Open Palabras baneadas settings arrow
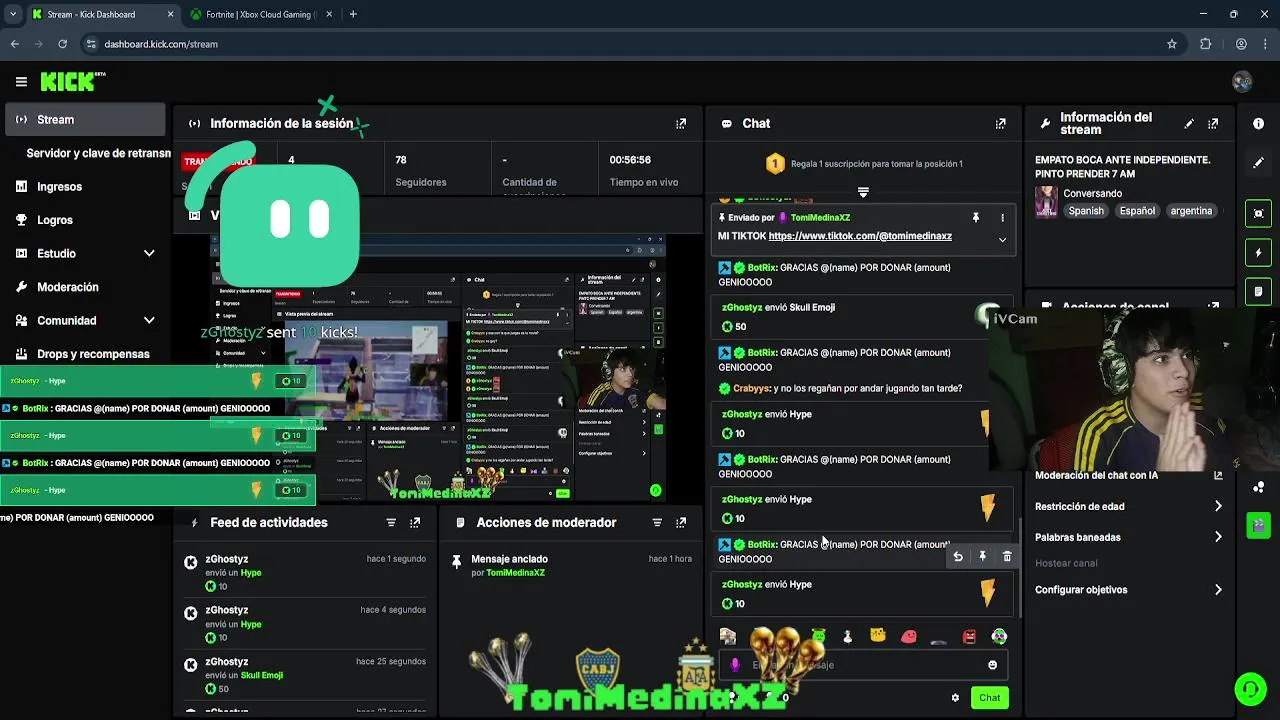Screen dimensions: 1280x720 point(1218,538)
